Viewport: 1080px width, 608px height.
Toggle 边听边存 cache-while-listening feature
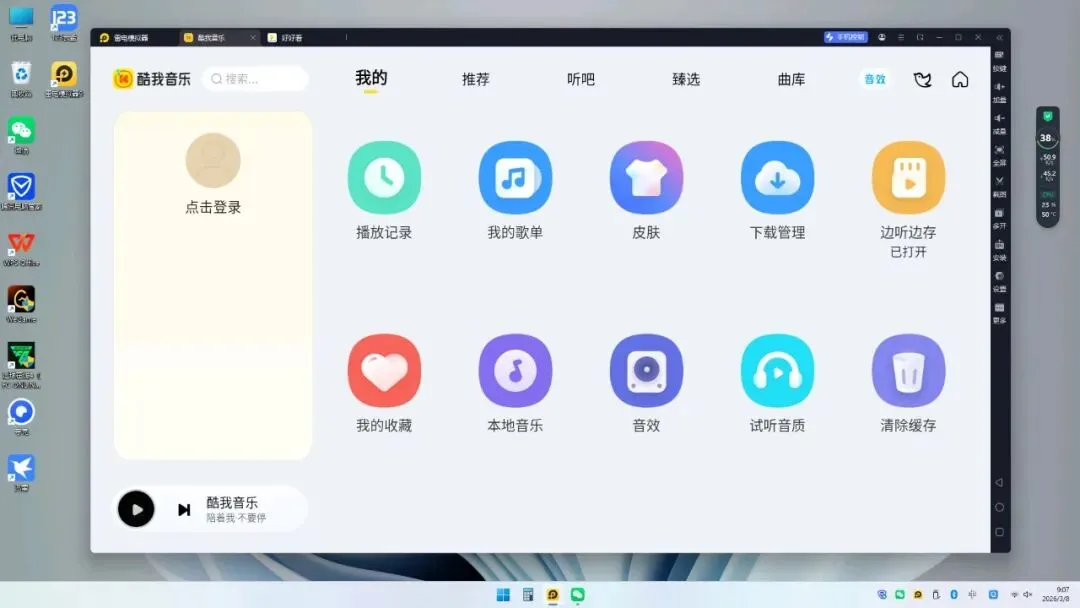(908, 178)
